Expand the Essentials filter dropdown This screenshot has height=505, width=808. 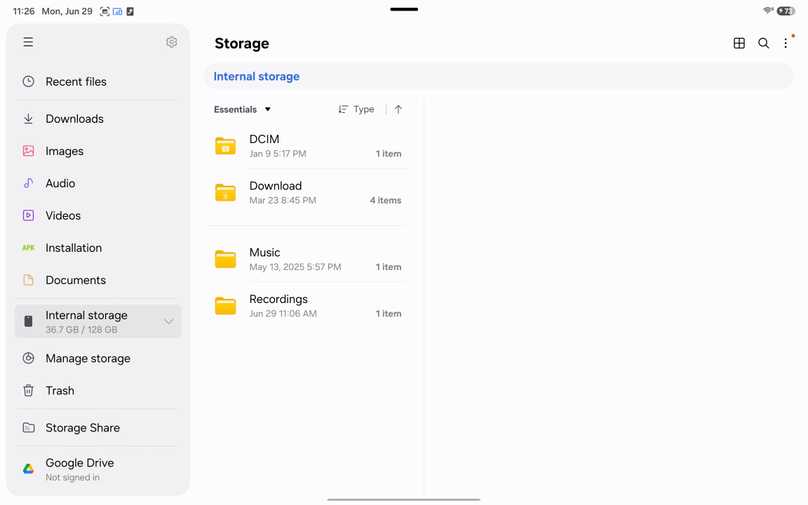(x=242, y=109)
